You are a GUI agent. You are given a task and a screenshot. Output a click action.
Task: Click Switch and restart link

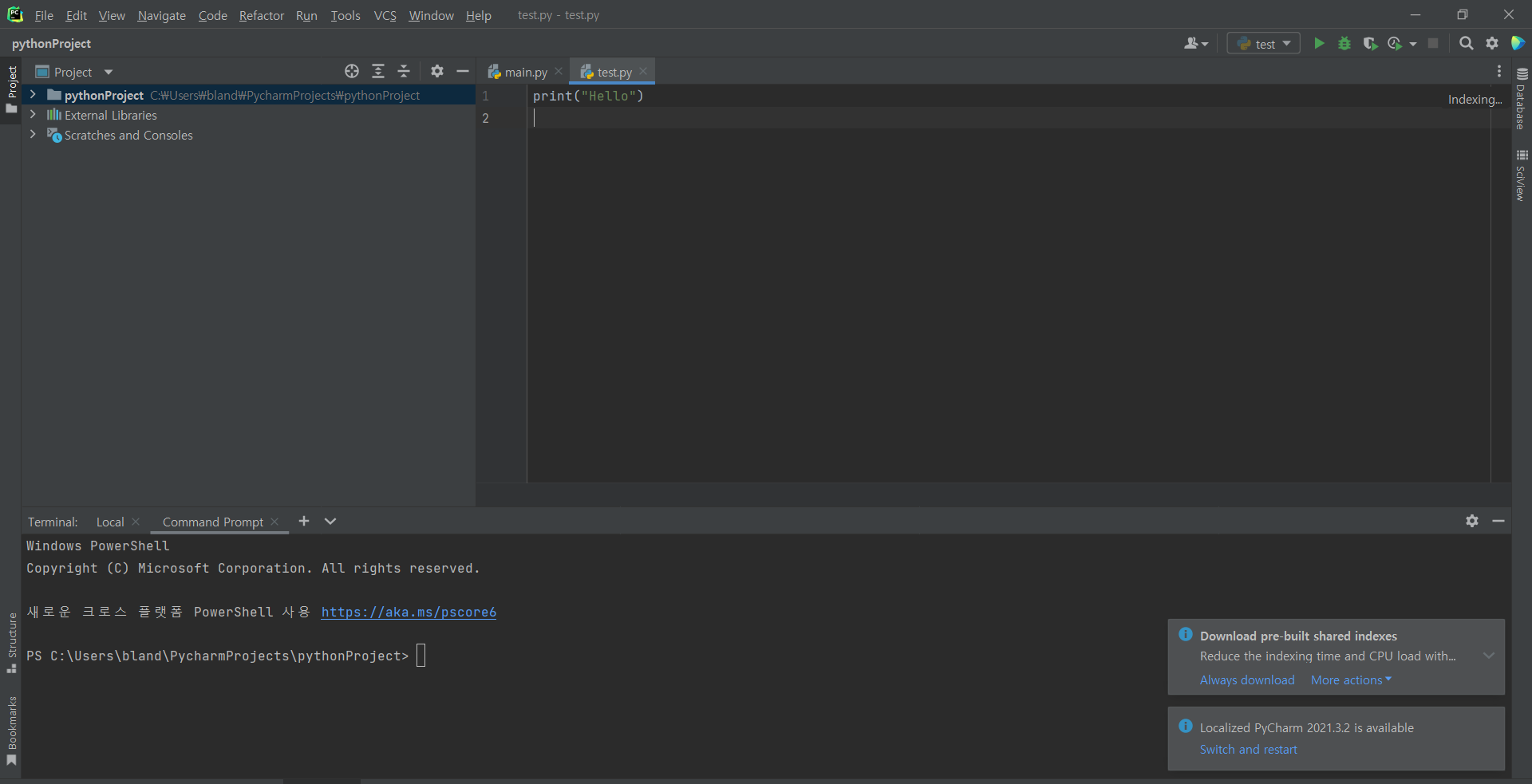1248,750
